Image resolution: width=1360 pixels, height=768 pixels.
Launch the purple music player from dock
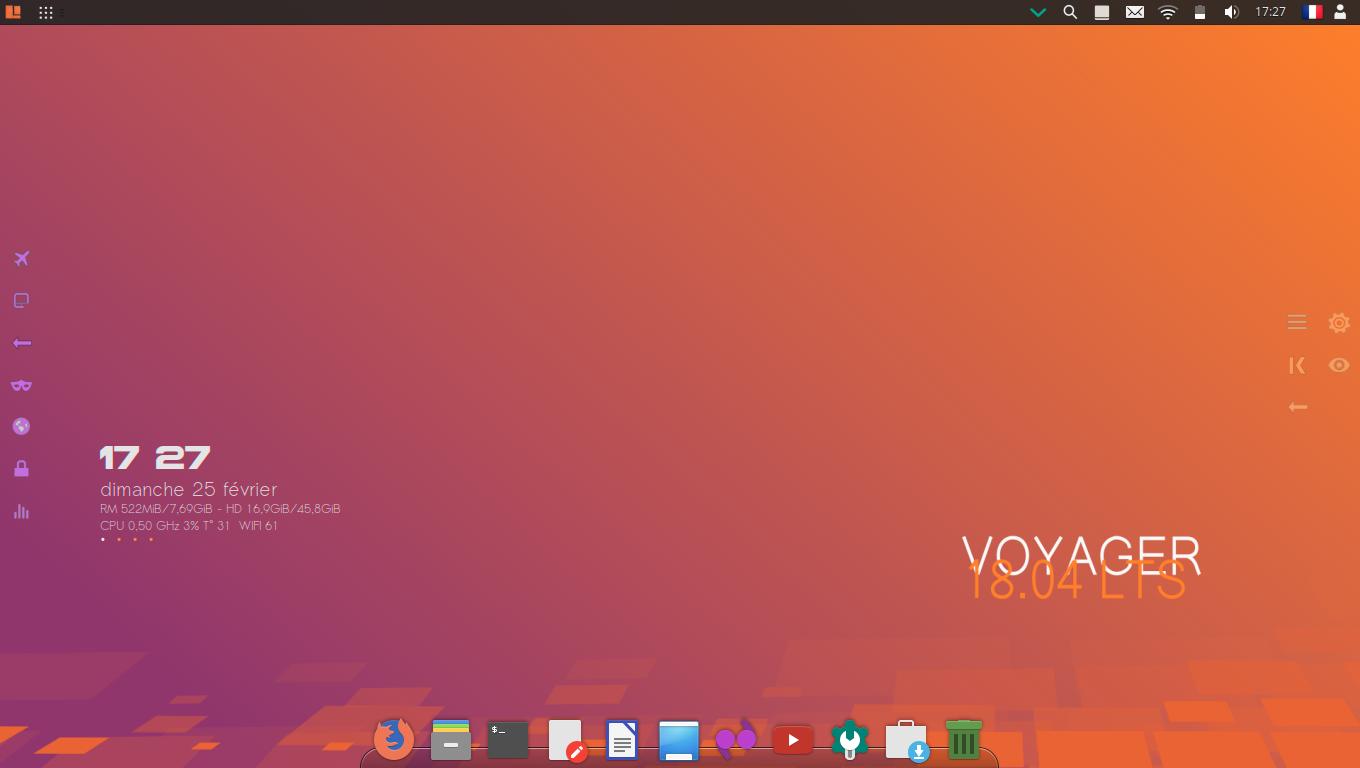(736, 738)
